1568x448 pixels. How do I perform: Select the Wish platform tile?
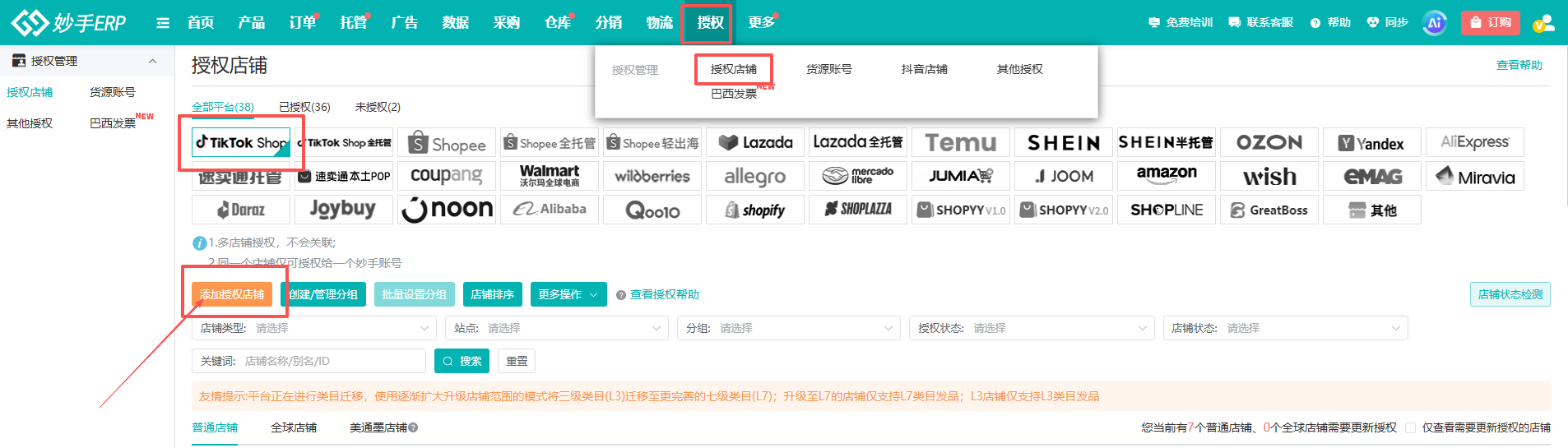tap(1269, 176)
